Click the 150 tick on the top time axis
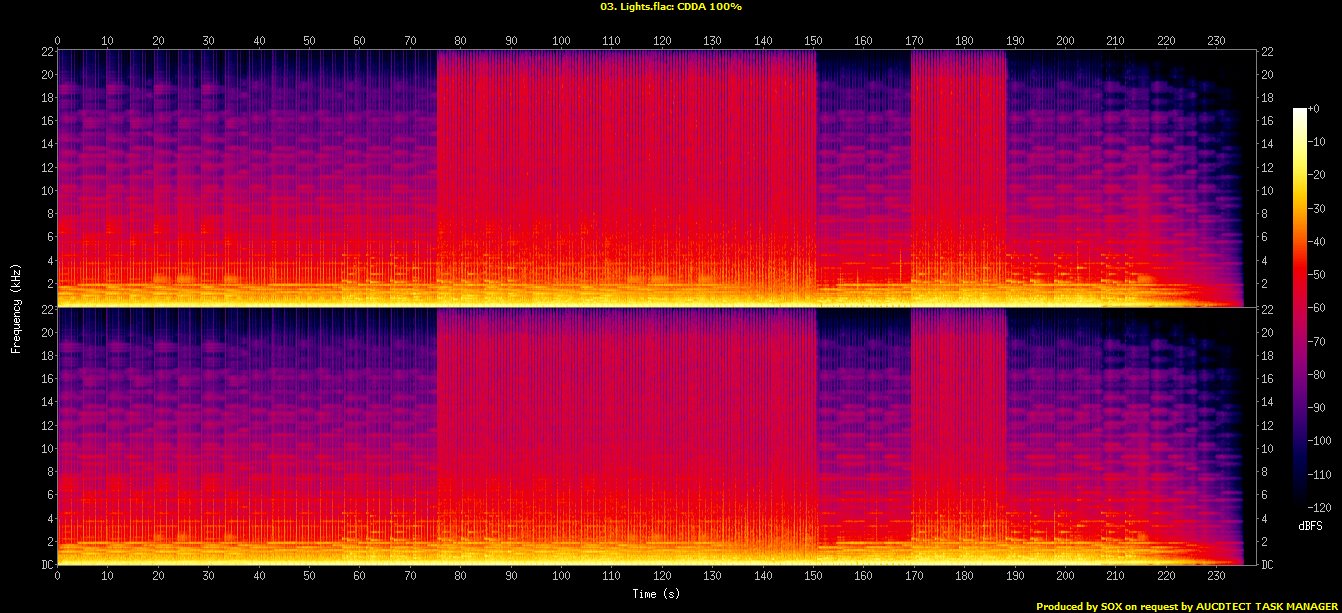 pos(814,41)
